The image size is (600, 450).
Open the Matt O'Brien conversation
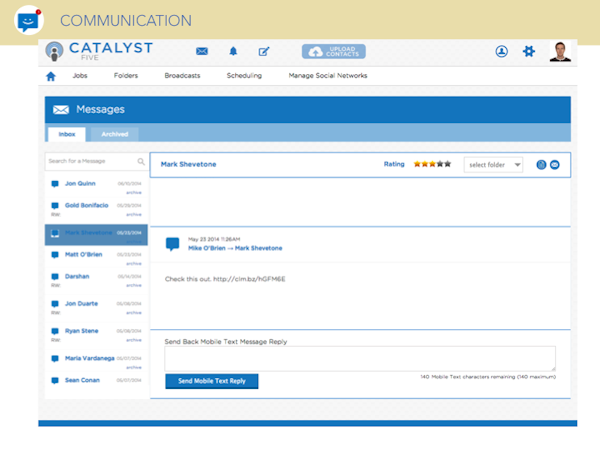coord(84,254)
